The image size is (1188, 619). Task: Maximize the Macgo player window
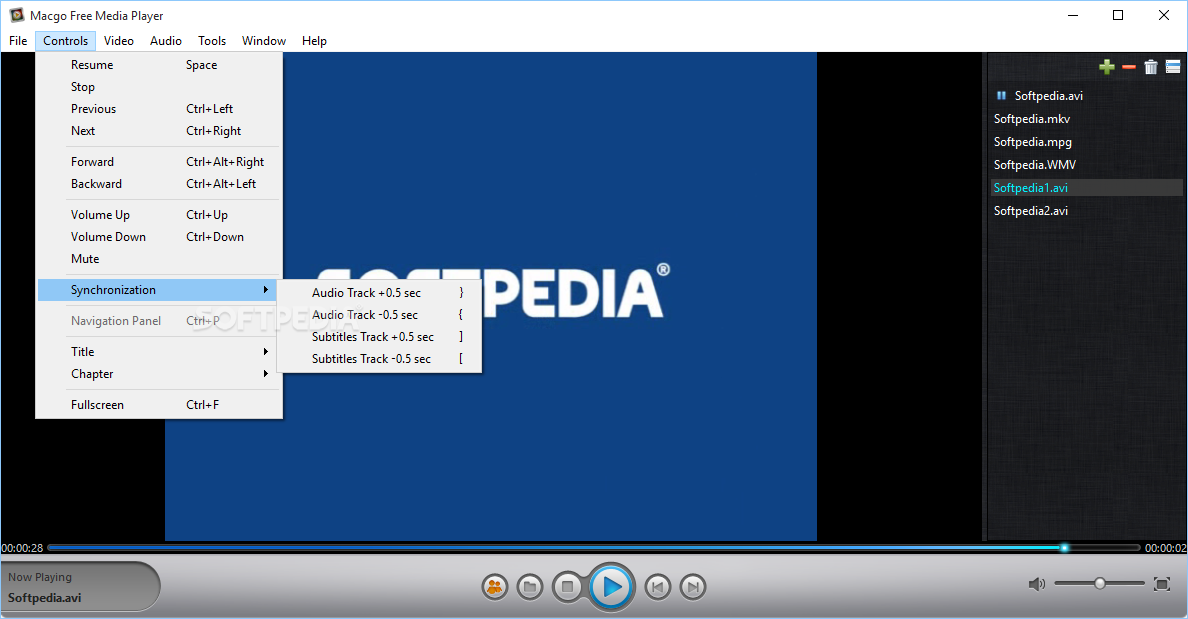pyautogui.click(x=1118, y=15)
